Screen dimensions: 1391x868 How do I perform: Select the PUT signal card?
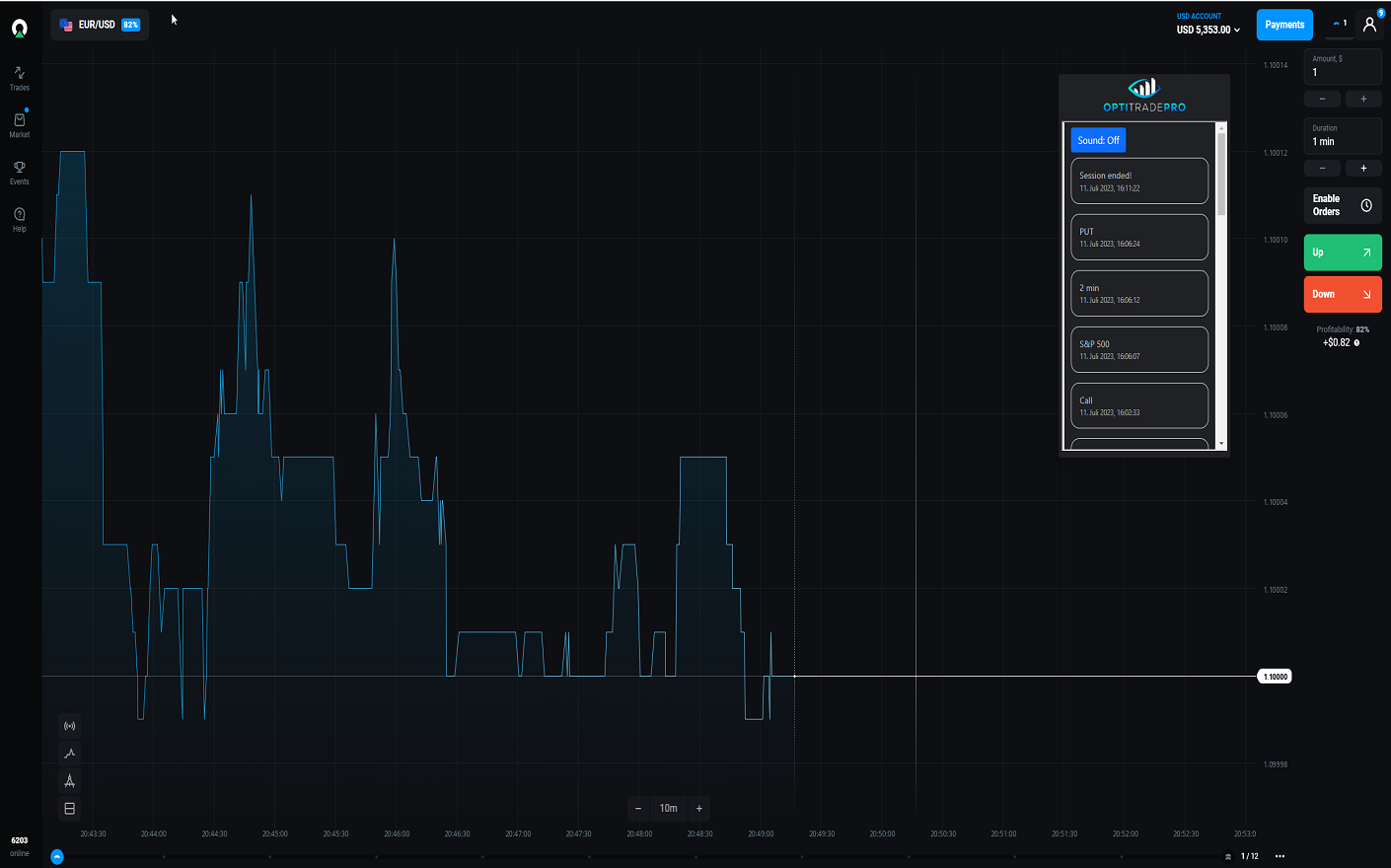[x=1139, y=237]
